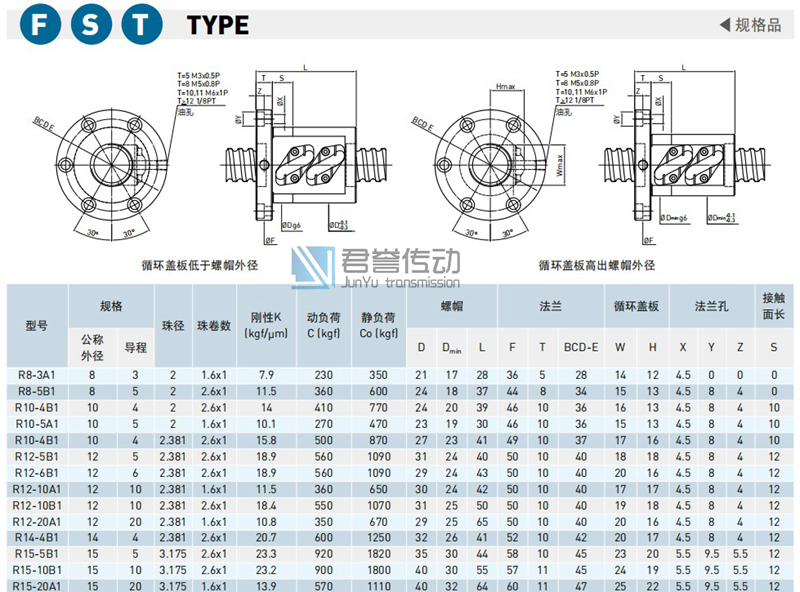
Task: Click the 型号 column header
Action: [x=36, y=326]
